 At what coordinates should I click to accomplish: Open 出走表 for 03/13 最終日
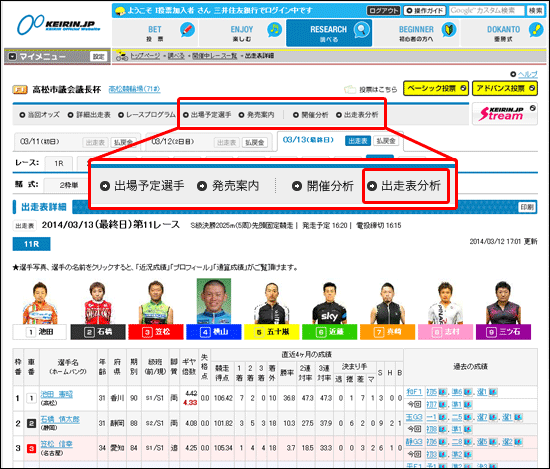point(358,141)
